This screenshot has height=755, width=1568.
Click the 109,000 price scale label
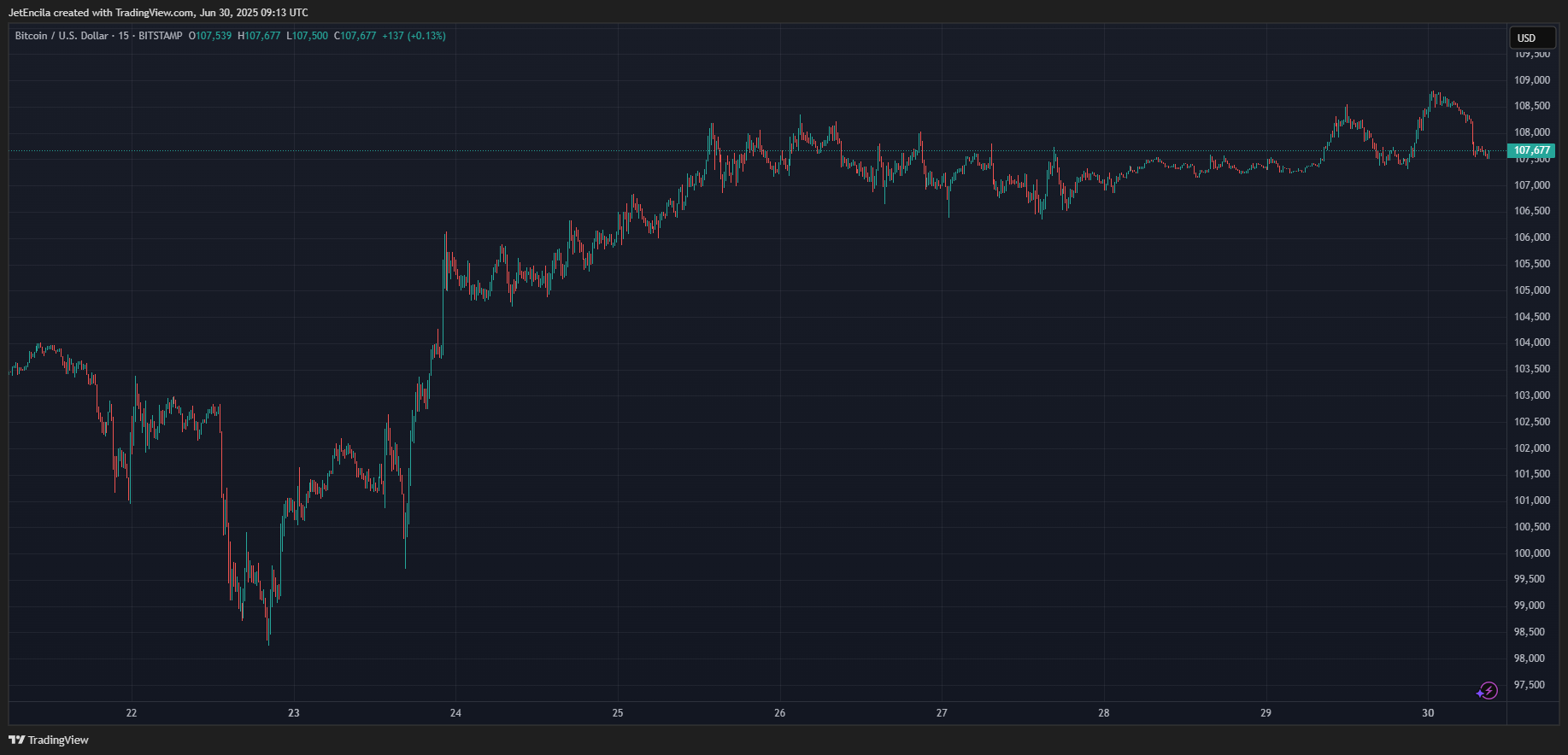[1532, 80]
